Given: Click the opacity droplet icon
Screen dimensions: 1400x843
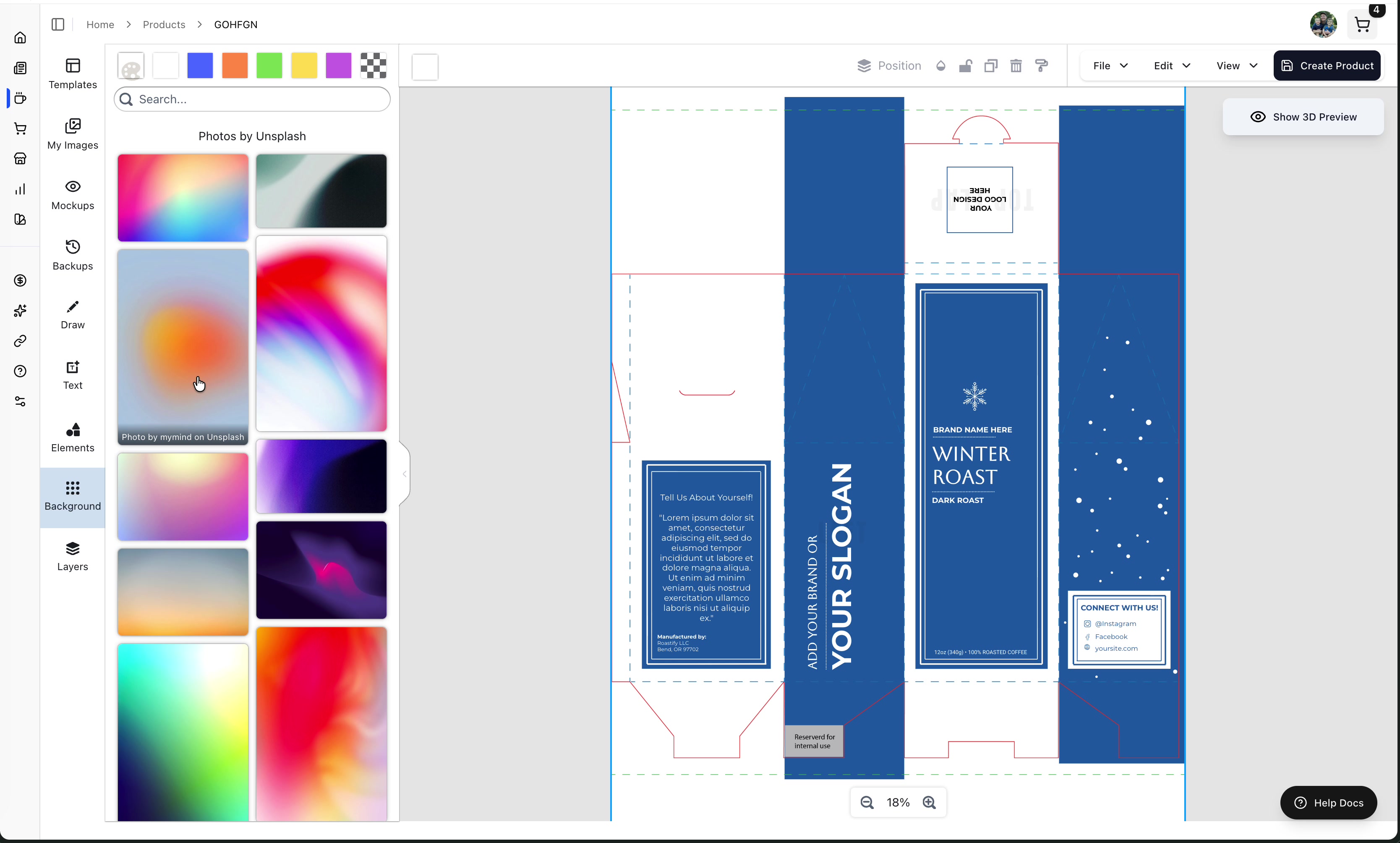Looking at the screenshot, I should [941, 66].
